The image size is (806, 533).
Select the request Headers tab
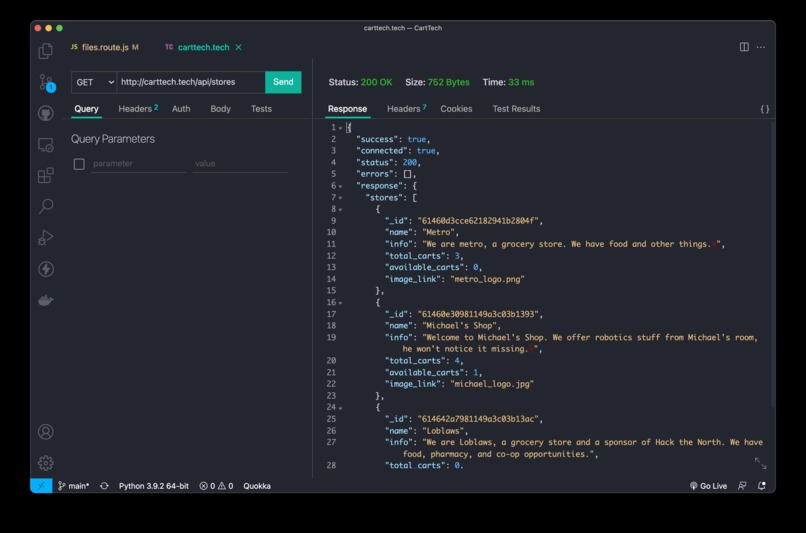click(138, 109)
